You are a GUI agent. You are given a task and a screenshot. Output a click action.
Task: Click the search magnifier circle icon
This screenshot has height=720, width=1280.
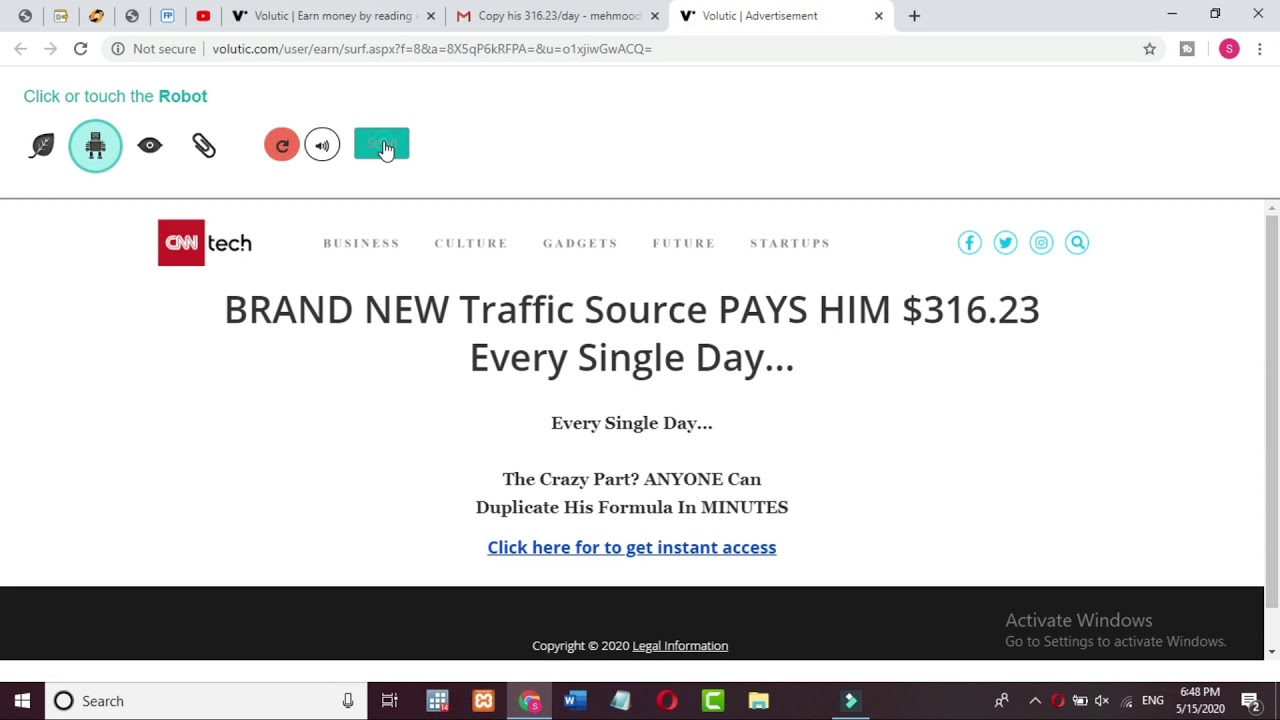click(1077, 243)
